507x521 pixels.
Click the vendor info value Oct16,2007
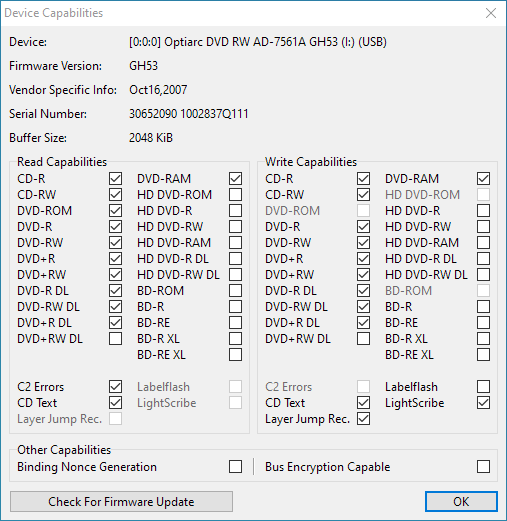click(158, 90)
